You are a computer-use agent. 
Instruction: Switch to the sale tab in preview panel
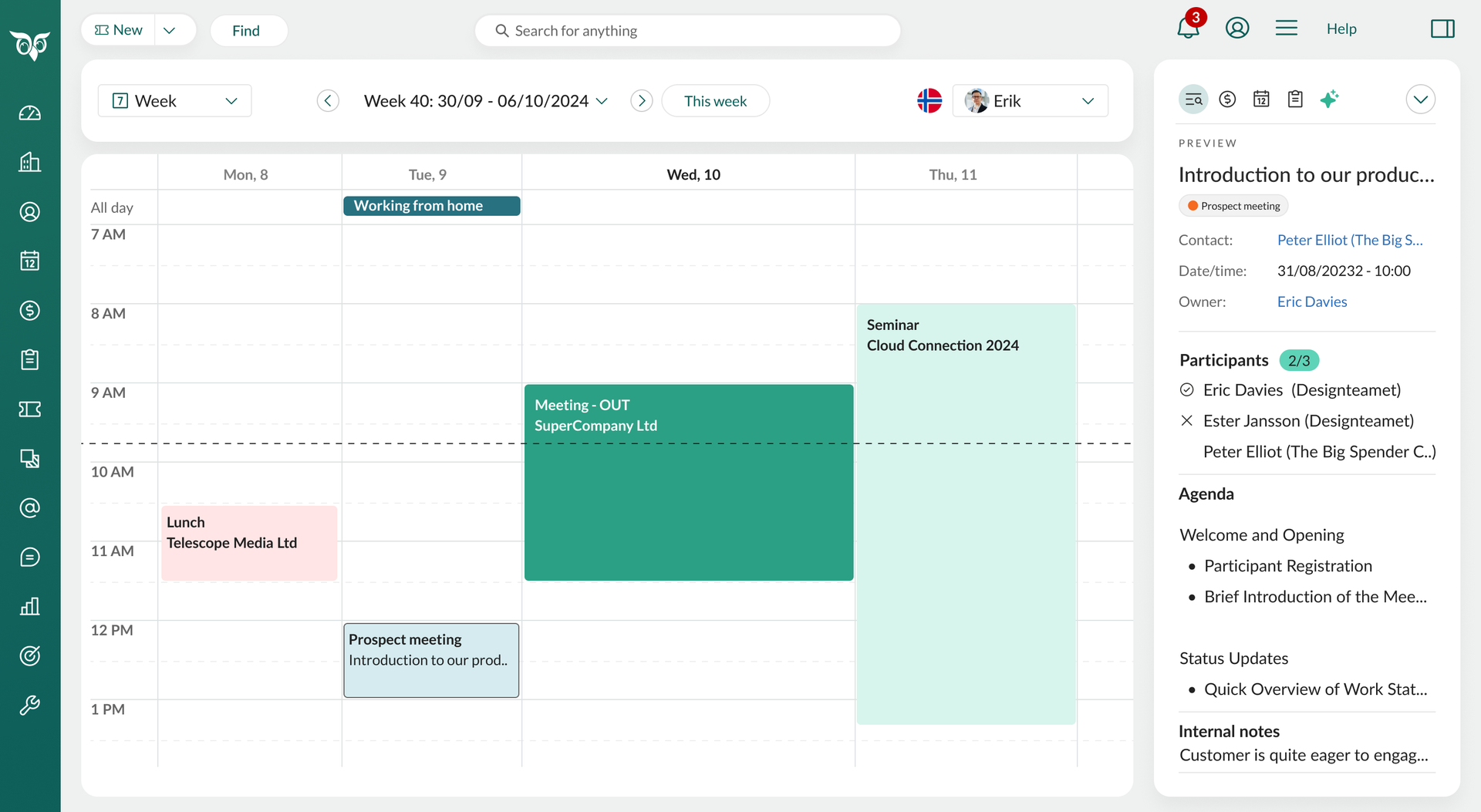tap(1227, 99)
